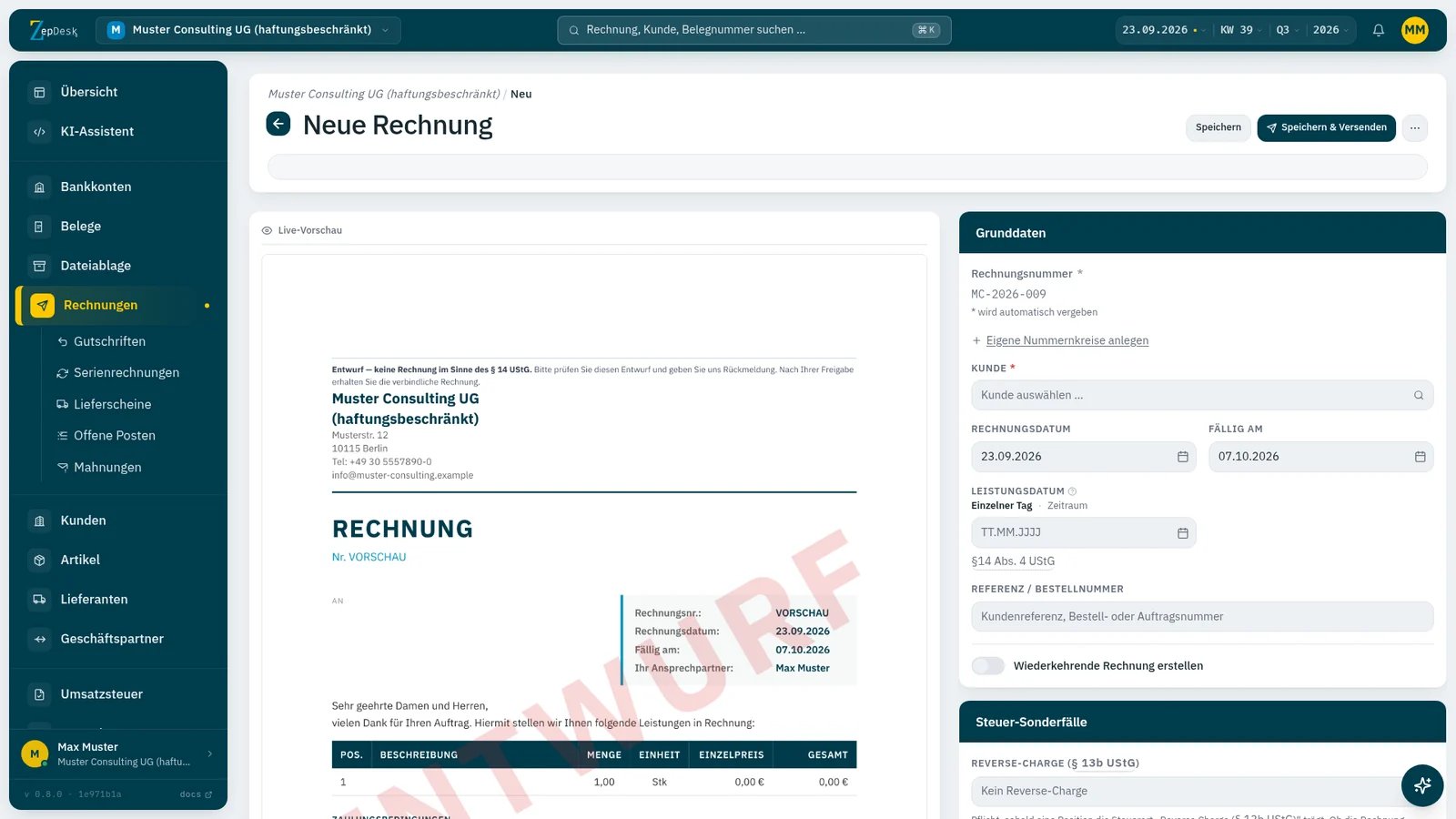This screenshot has width=1456, height=819.
Task: Select the Zeitraum option
Action: [1067, 506]
